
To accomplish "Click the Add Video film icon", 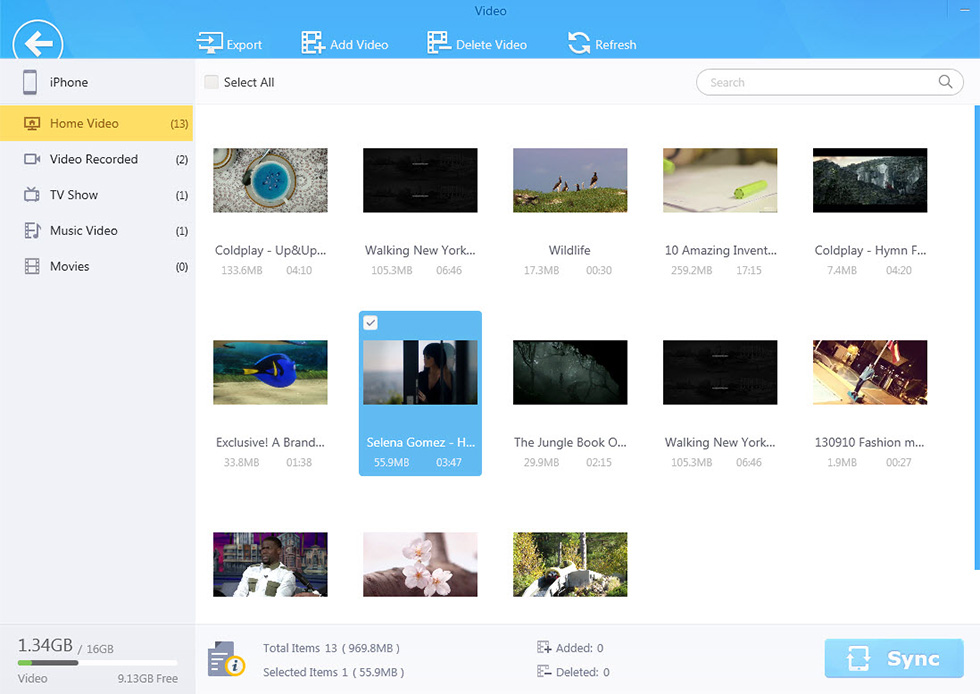I will pos(313,43).
